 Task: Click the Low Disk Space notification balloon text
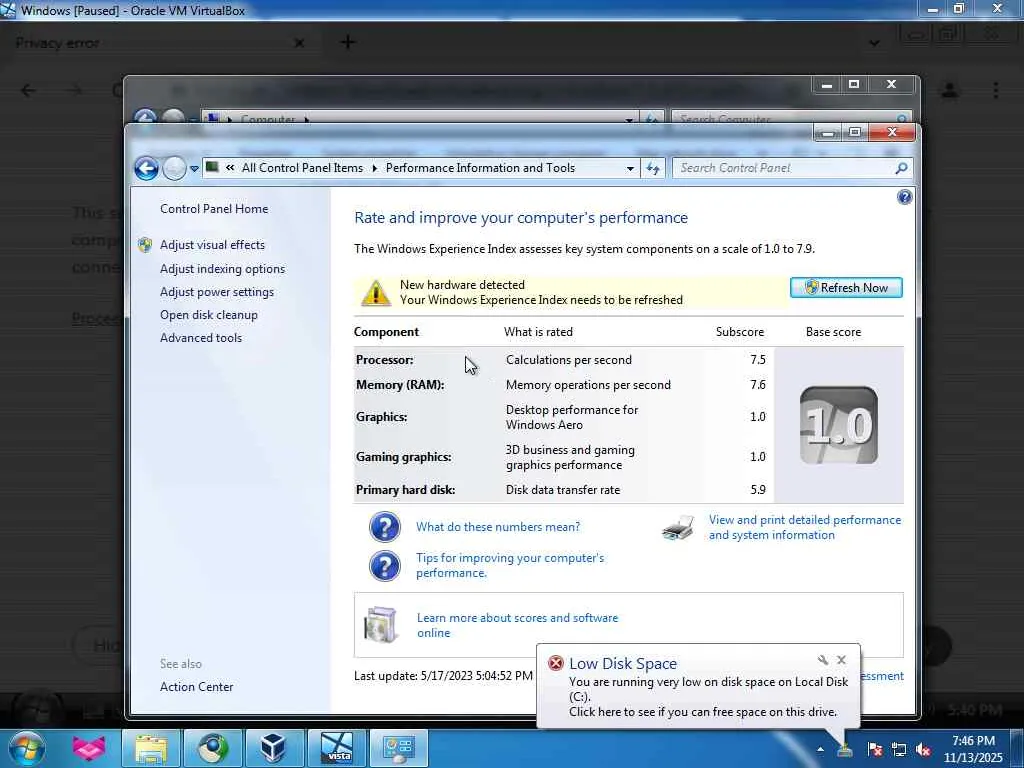[x=708, y=697]
